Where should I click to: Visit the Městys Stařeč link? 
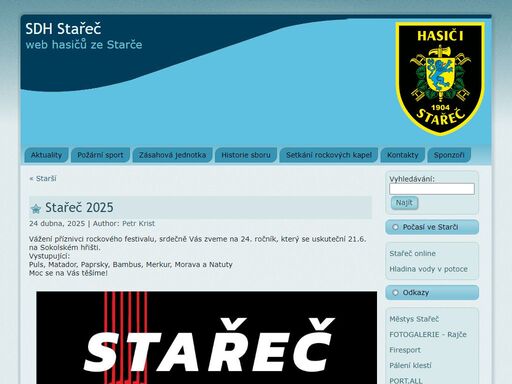click(x=414, y=319)
